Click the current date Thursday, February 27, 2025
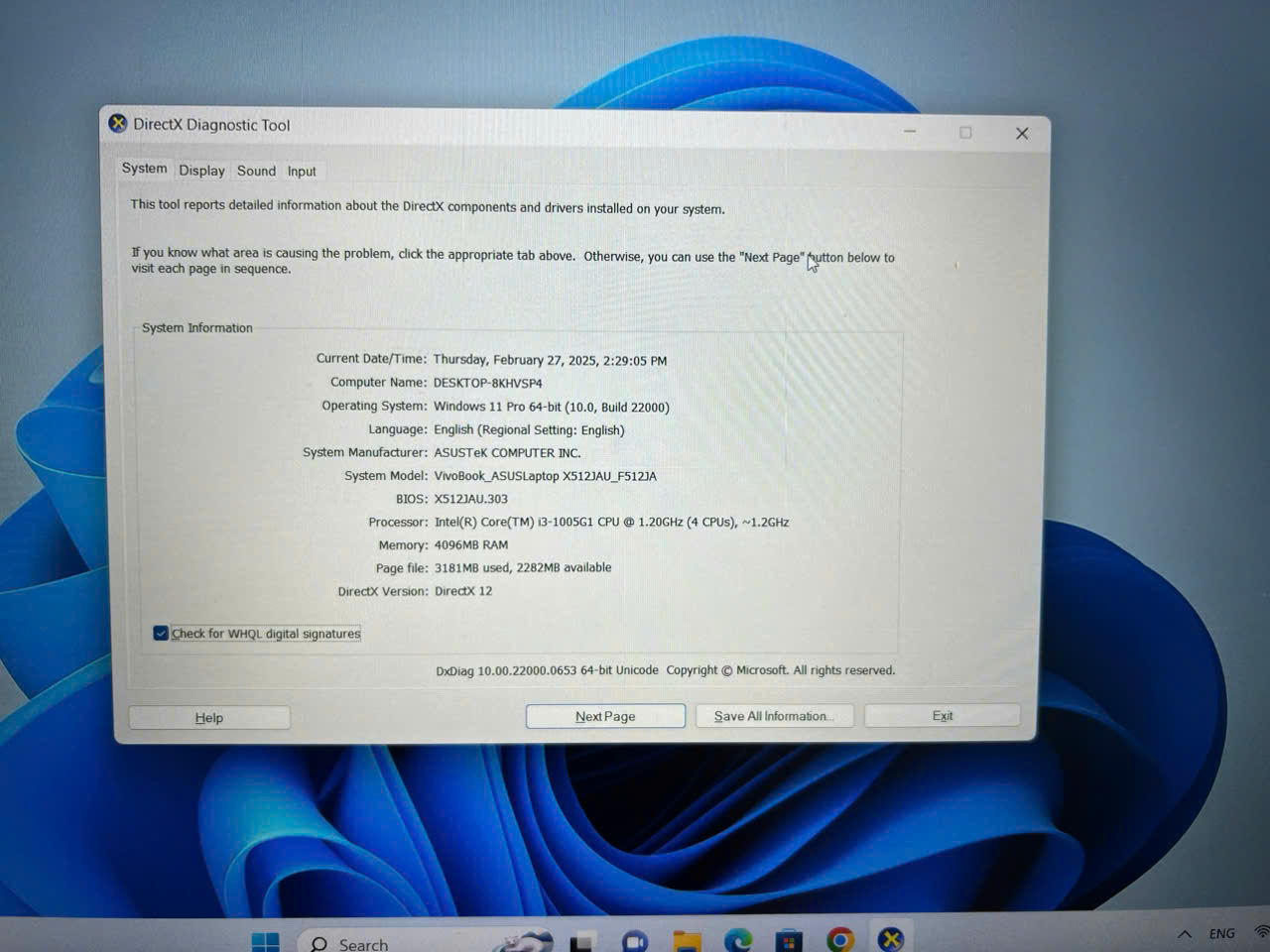Viewport: 1270px width, 952px height. point(550,360)
